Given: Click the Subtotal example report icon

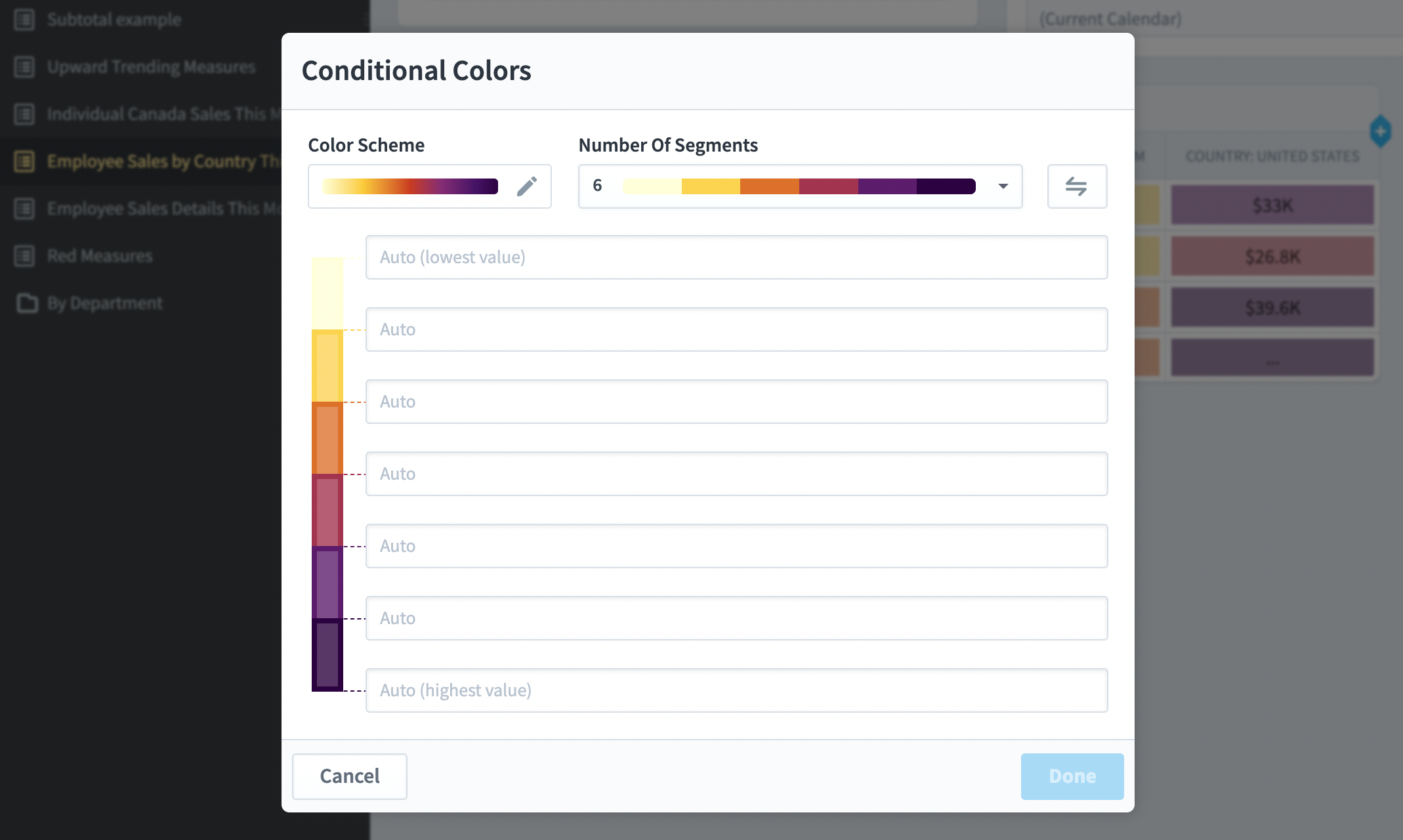Looking at the screenshot, I should (24, 20).
